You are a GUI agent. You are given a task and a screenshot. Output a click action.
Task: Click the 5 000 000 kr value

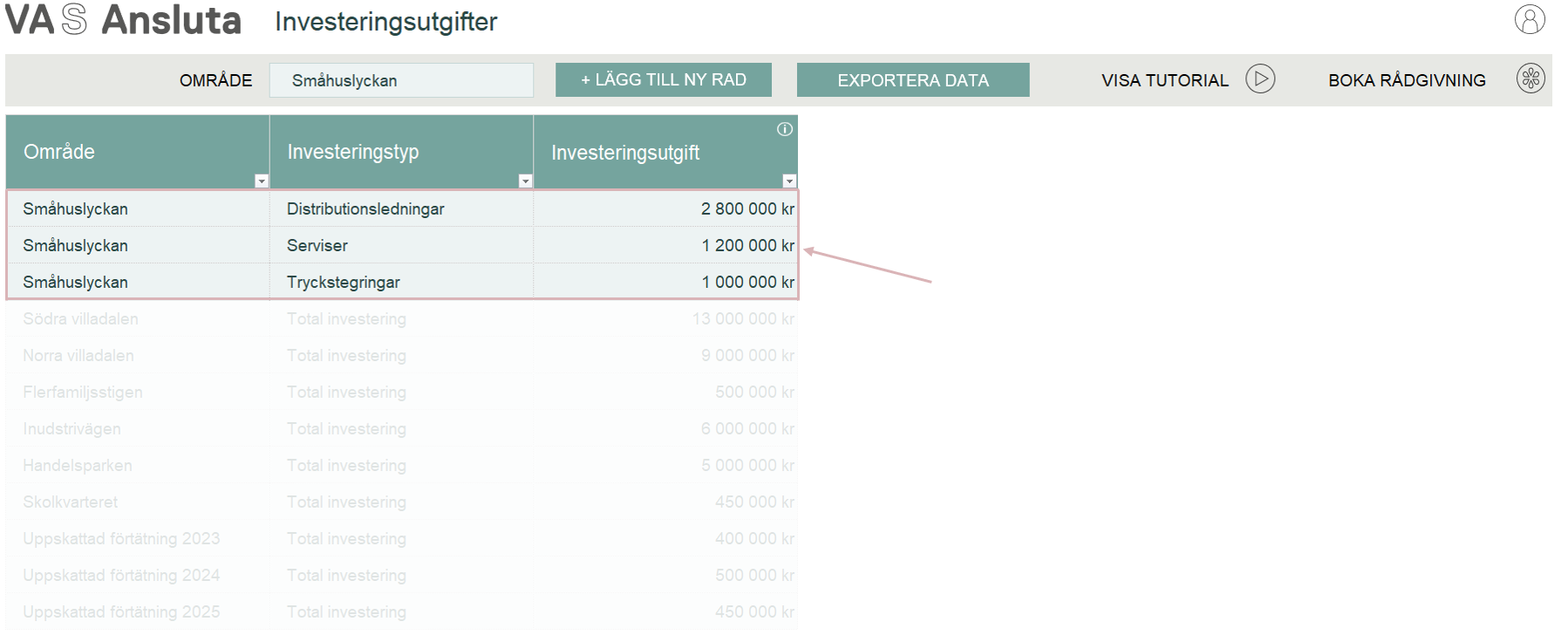747,465
